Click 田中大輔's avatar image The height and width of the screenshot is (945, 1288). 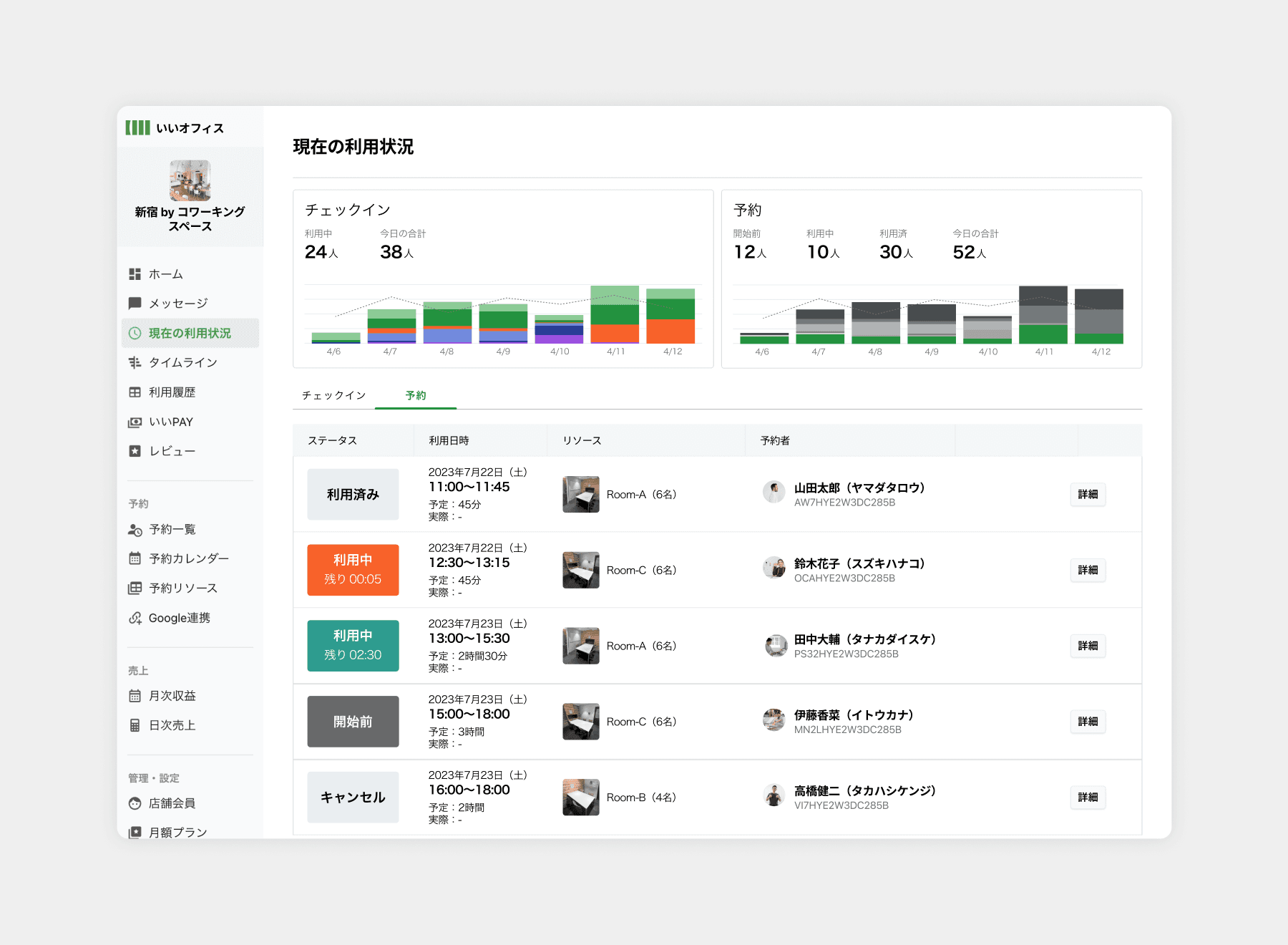tap(775, 645)
